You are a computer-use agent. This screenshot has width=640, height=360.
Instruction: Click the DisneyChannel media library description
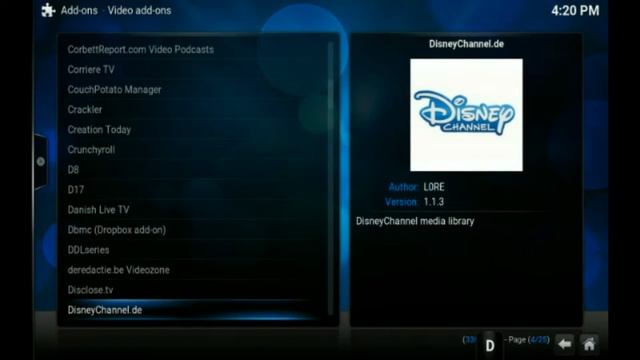[415, 221]
